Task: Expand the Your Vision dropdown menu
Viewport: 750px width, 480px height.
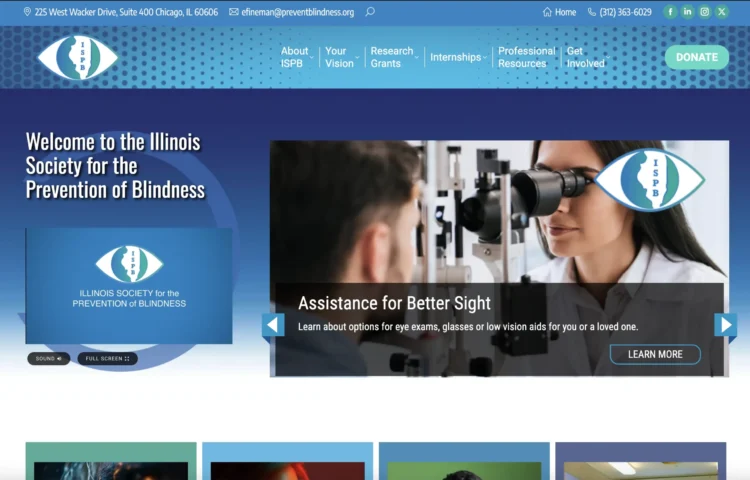Action: 339,57
